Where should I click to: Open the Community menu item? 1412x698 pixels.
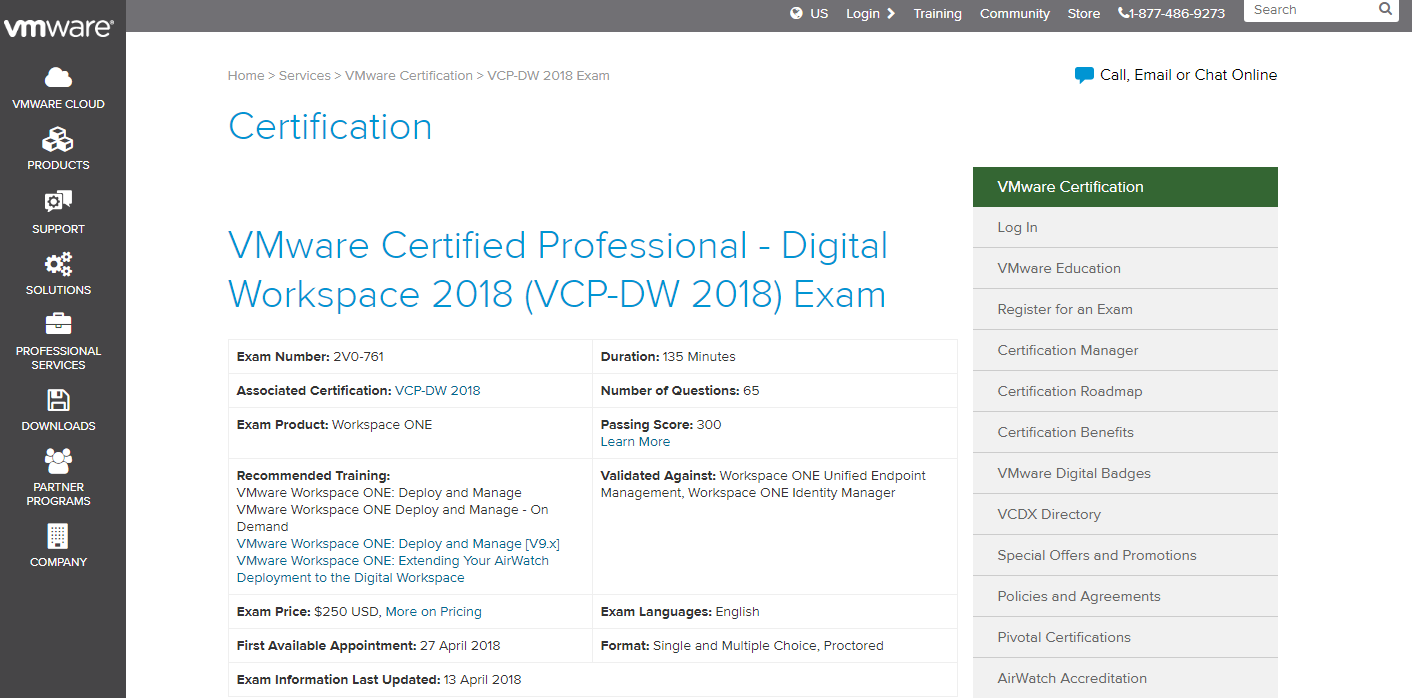pos(1015,14)
